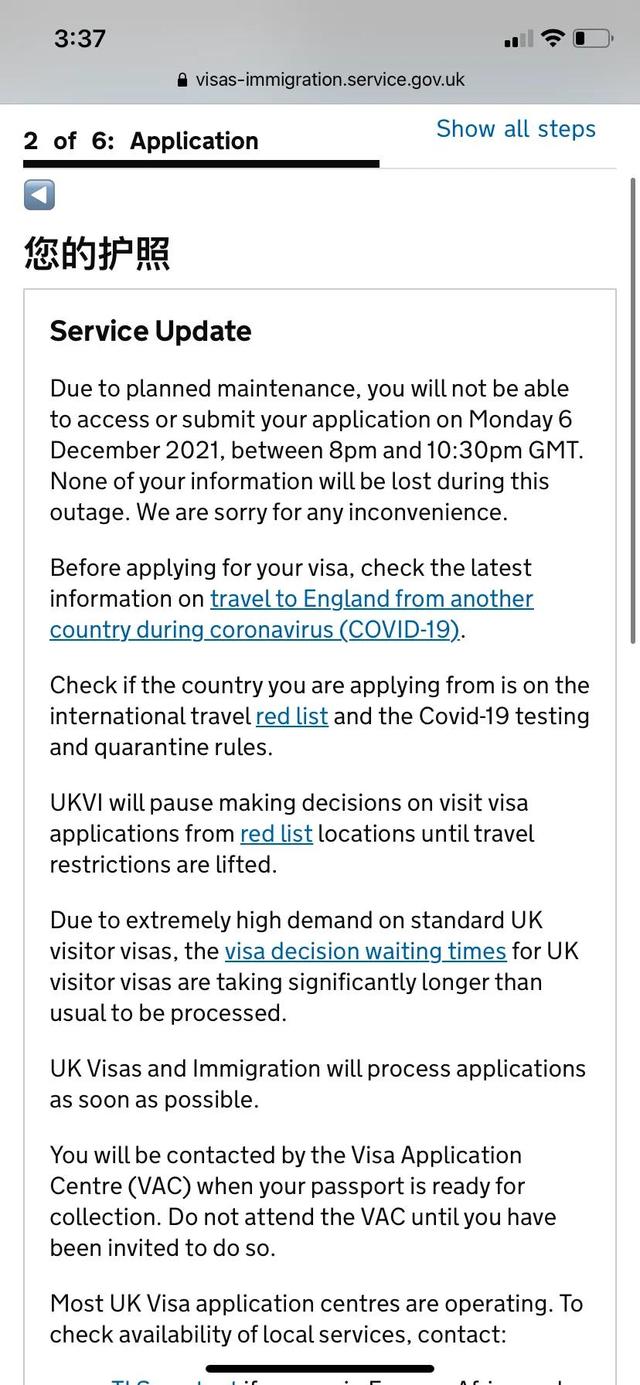Tap the padlock icon in the address bar
Image resolution: width=640 pixels, height=1385 pixels.
[x=181, y=79]
